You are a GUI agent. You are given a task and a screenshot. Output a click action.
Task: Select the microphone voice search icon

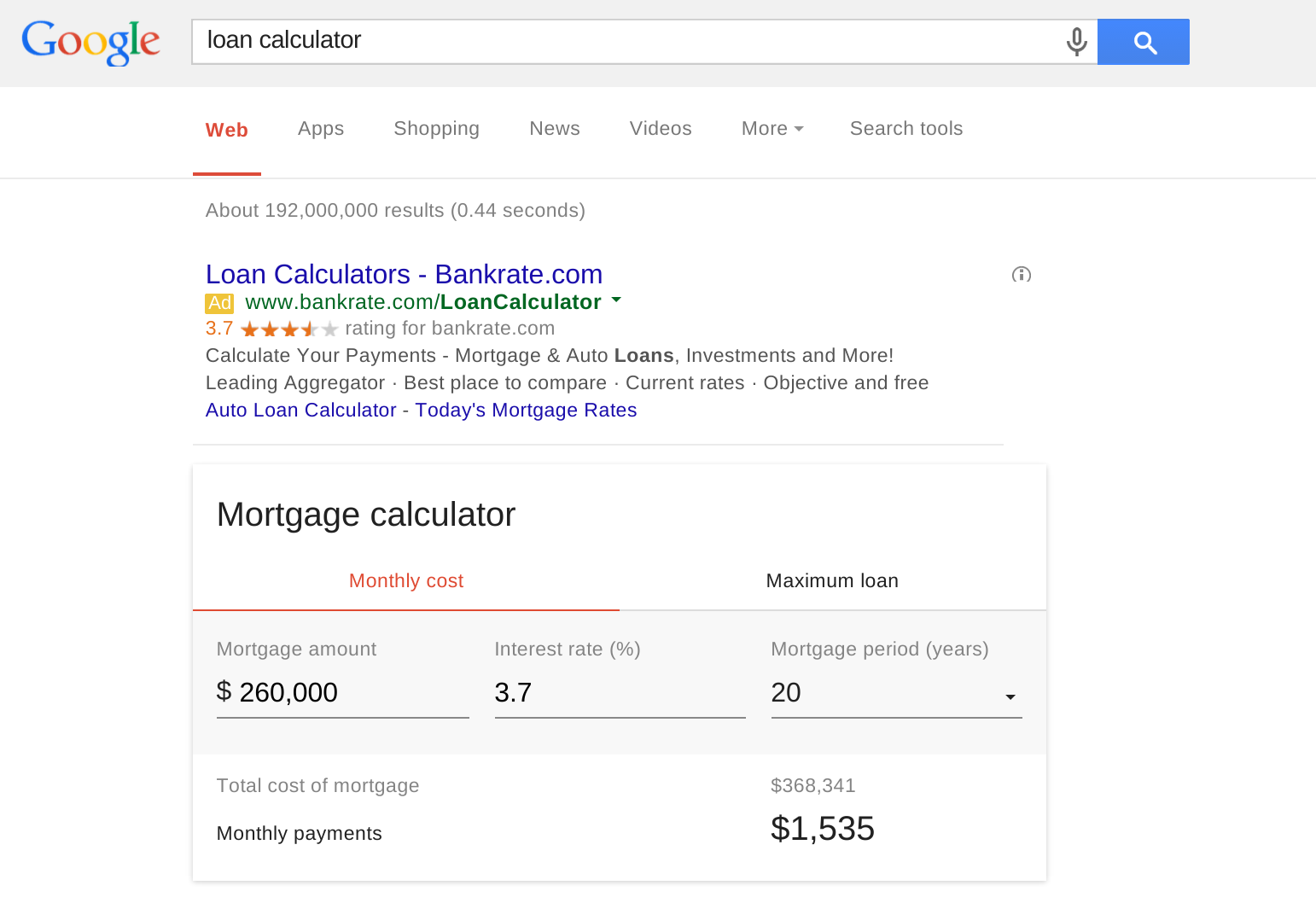pos(1076,41)
